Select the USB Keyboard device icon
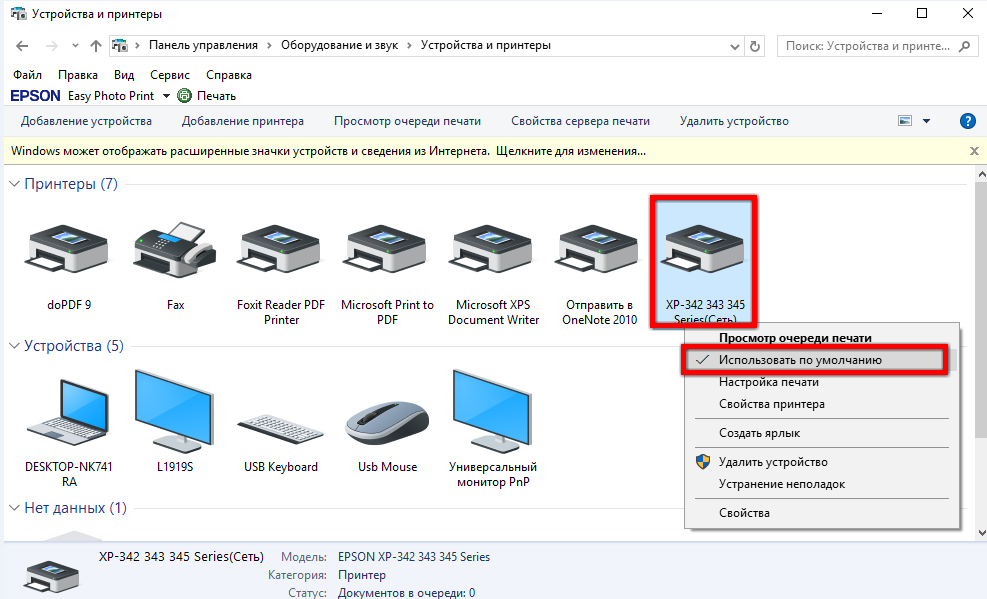The image size is (987, 599). (281, 428)
